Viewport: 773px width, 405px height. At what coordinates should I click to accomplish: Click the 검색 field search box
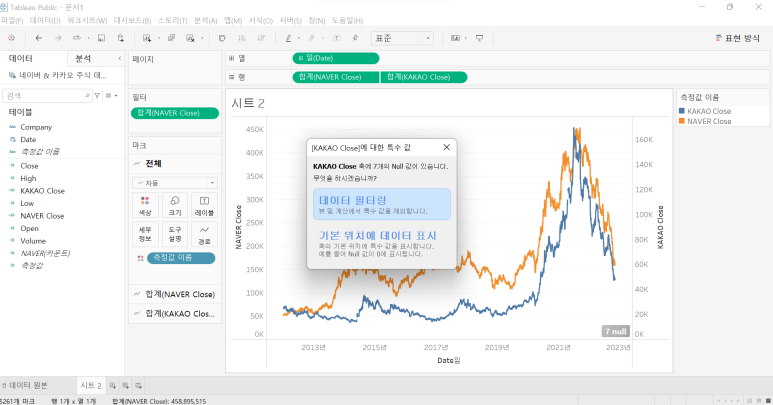tap(47, 96)
